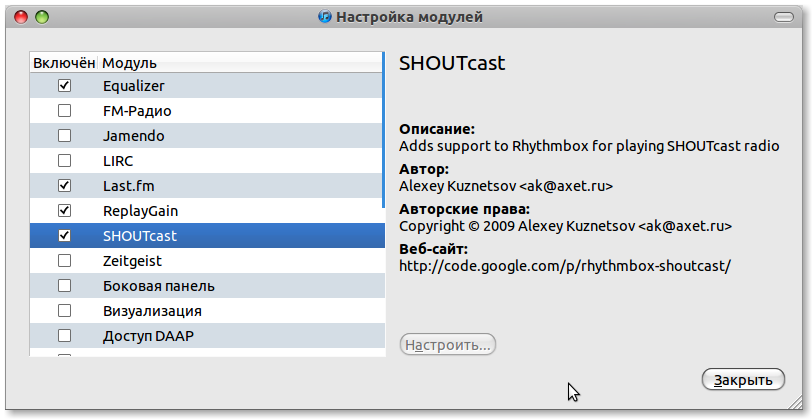Click the author email ak@axet.ru text
Screen dimensions: 812x419
[566, 186]
